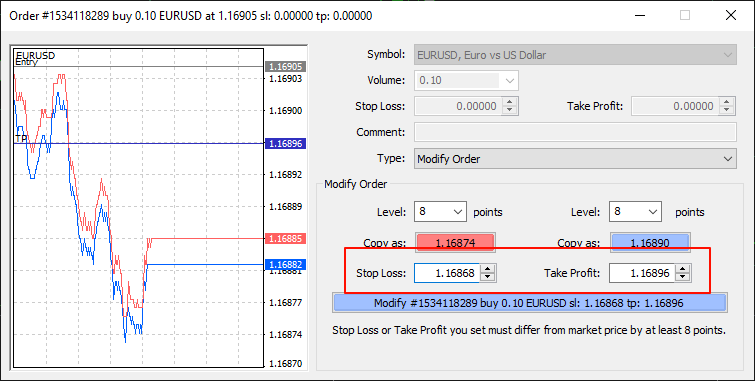Click the Comment text field
This screenshot has width=755, height=381.
point(575,131)
